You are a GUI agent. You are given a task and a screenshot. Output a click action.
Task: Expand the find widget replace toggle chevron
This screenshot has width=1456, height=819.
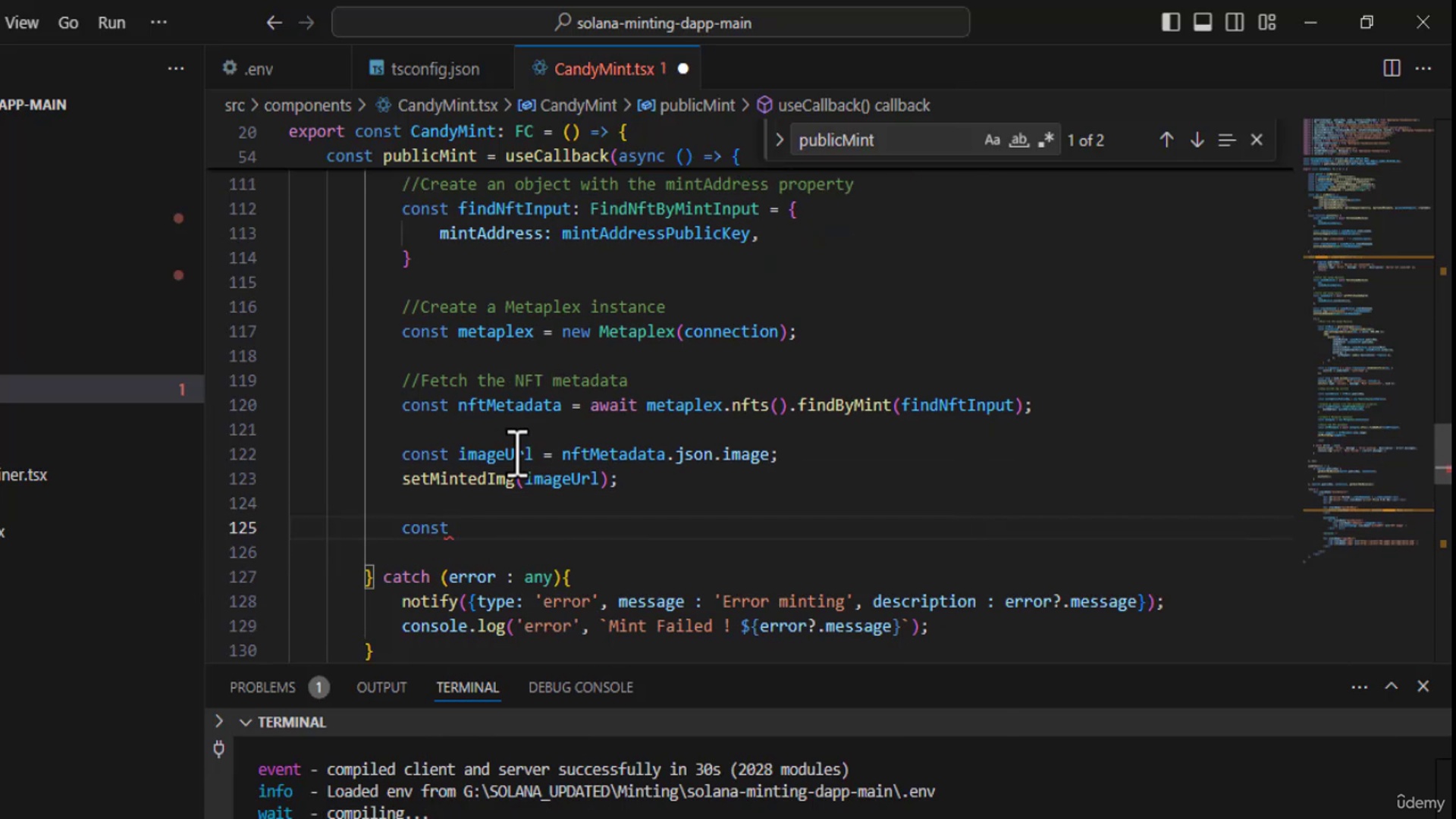point(779,140)
